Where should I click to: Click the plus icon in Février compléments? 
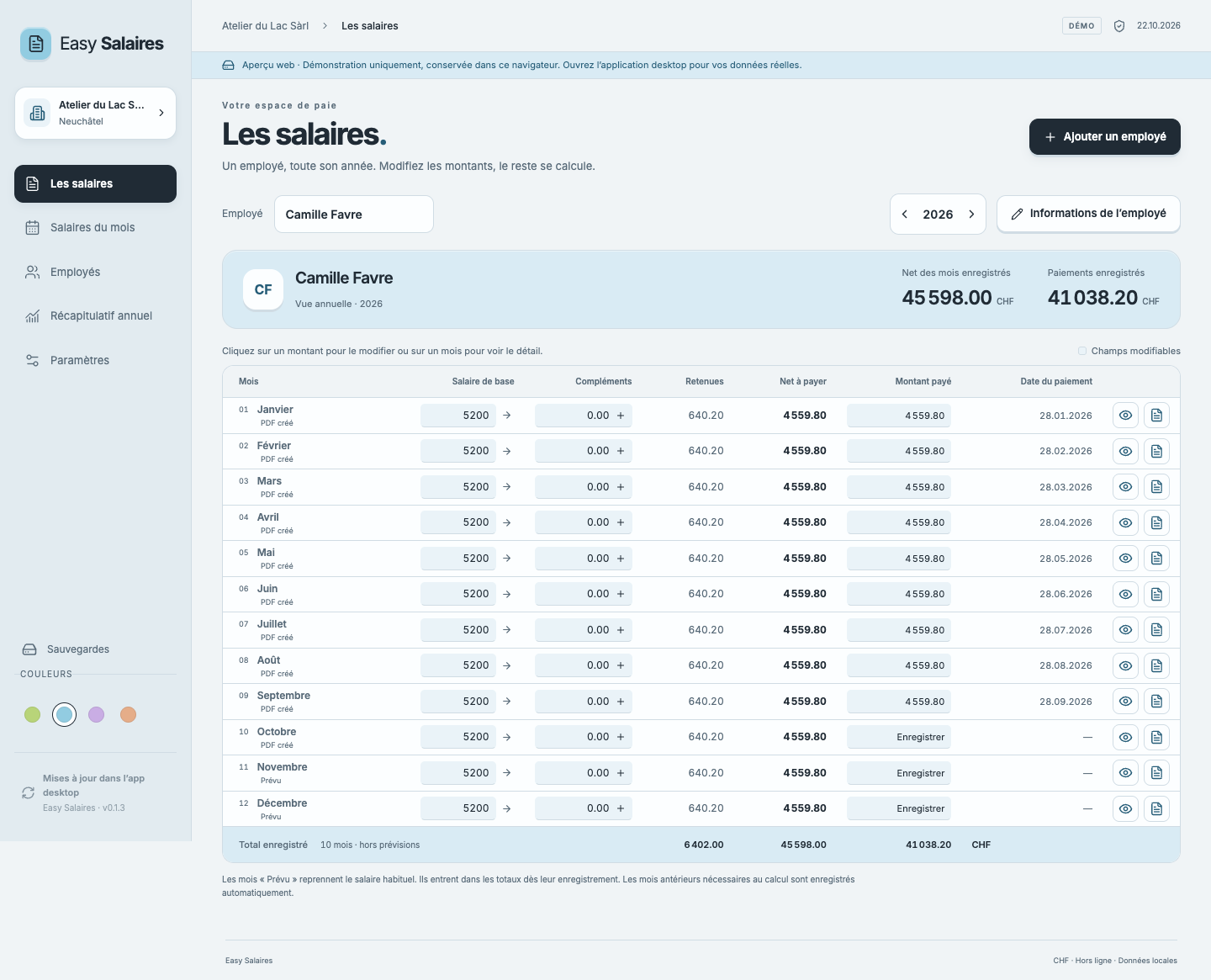pos(621,451)
